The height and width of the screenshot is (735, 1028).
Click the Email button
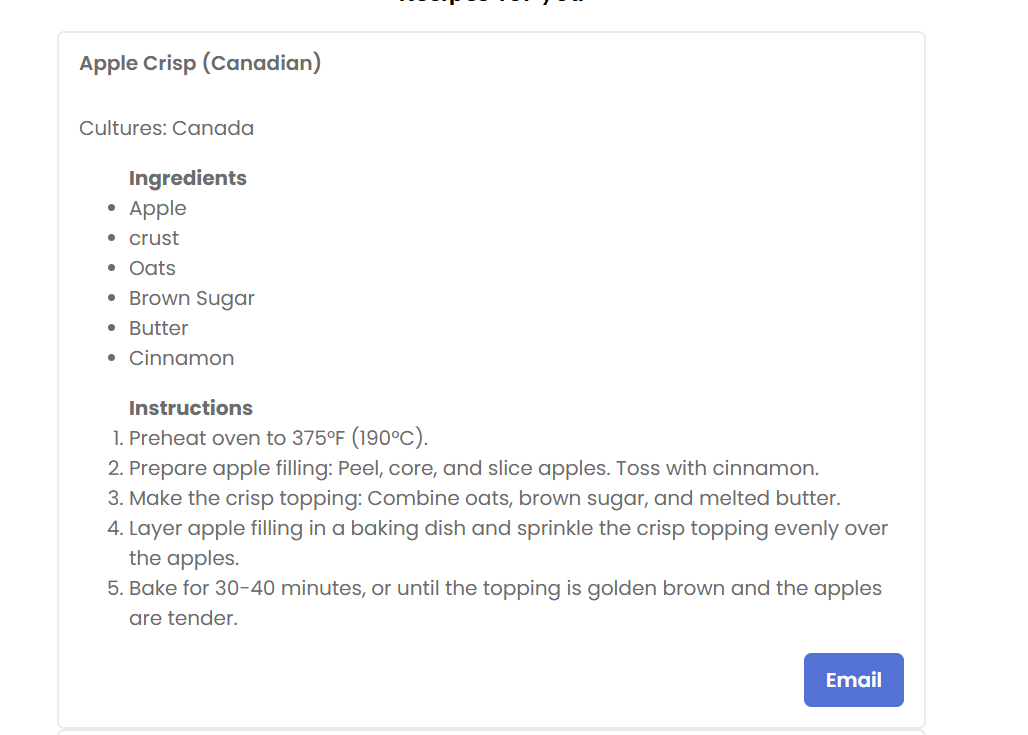(854, 680)
